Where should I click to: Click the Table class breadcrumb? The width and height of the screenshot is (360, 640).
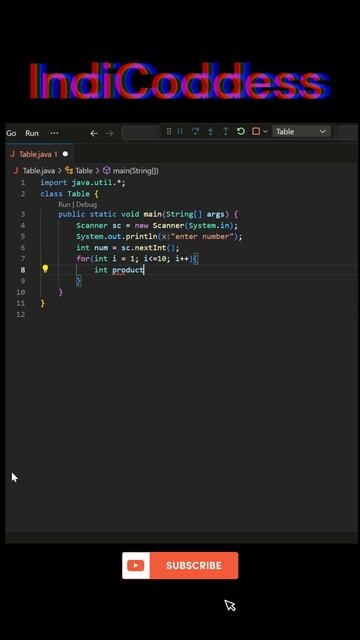click(x=84, y=171)
